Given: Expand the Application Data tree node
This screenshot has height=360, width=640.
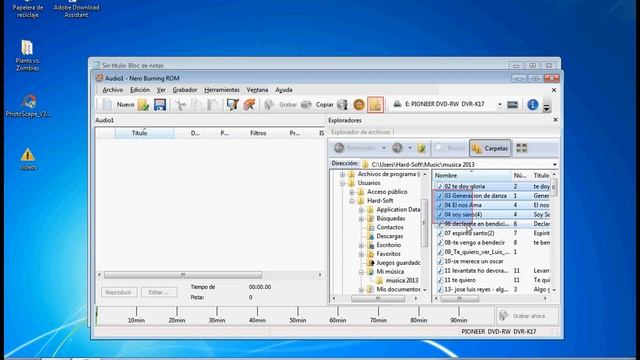Looking at the screenshot, I should (361, 210).
